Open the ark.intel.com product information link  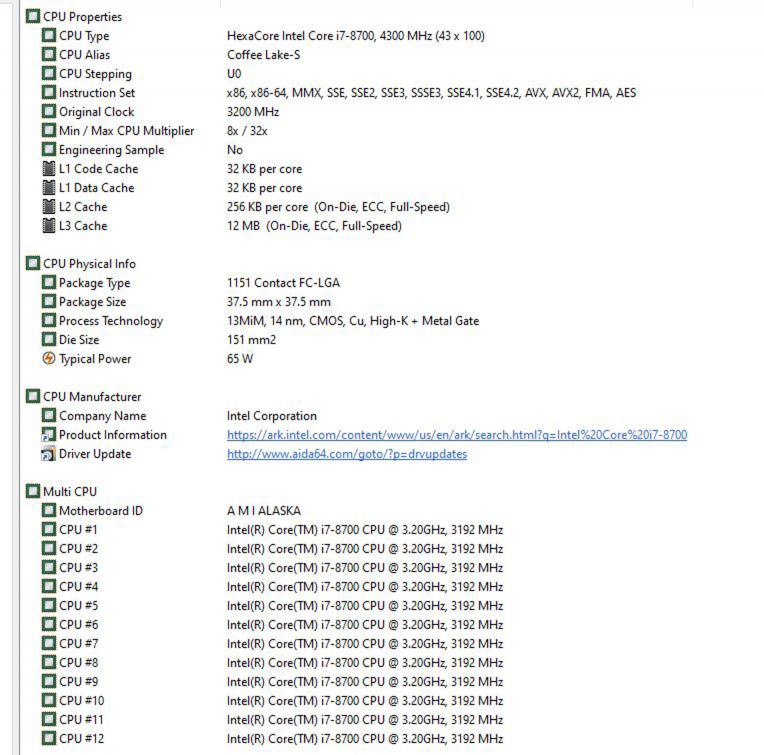tap(457, 434)
